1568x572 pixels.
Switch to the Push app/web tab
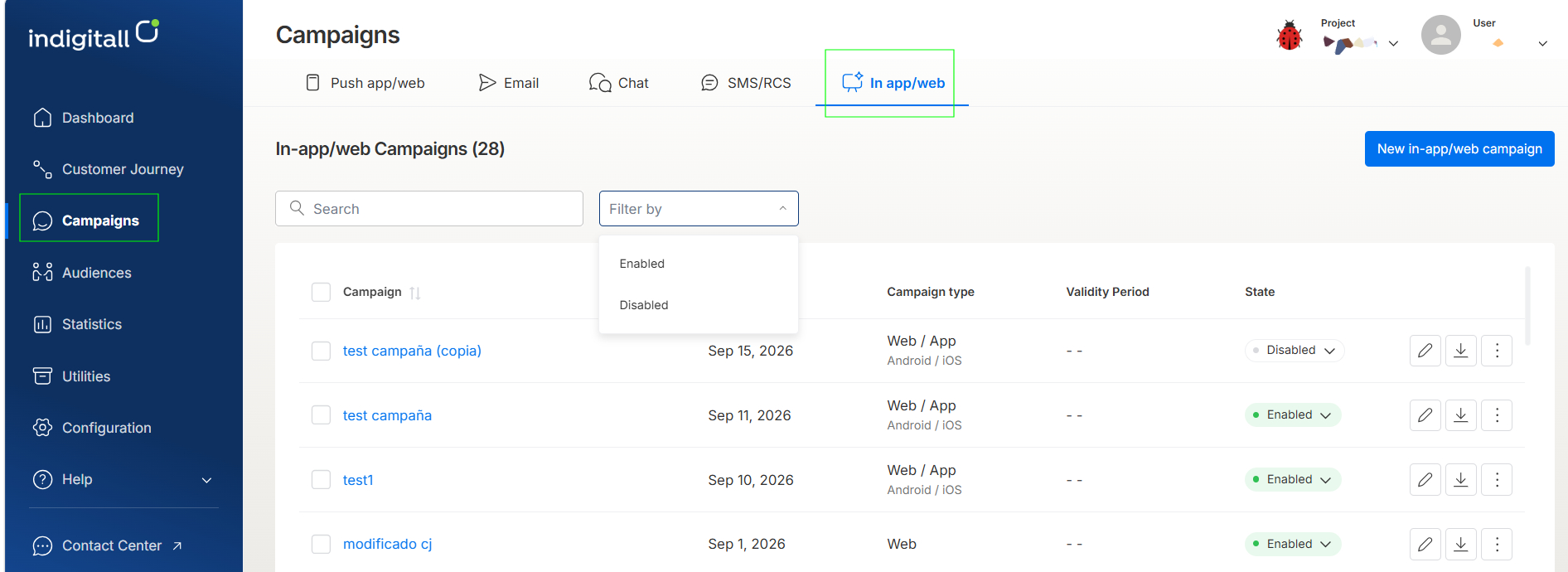point(365,83)
